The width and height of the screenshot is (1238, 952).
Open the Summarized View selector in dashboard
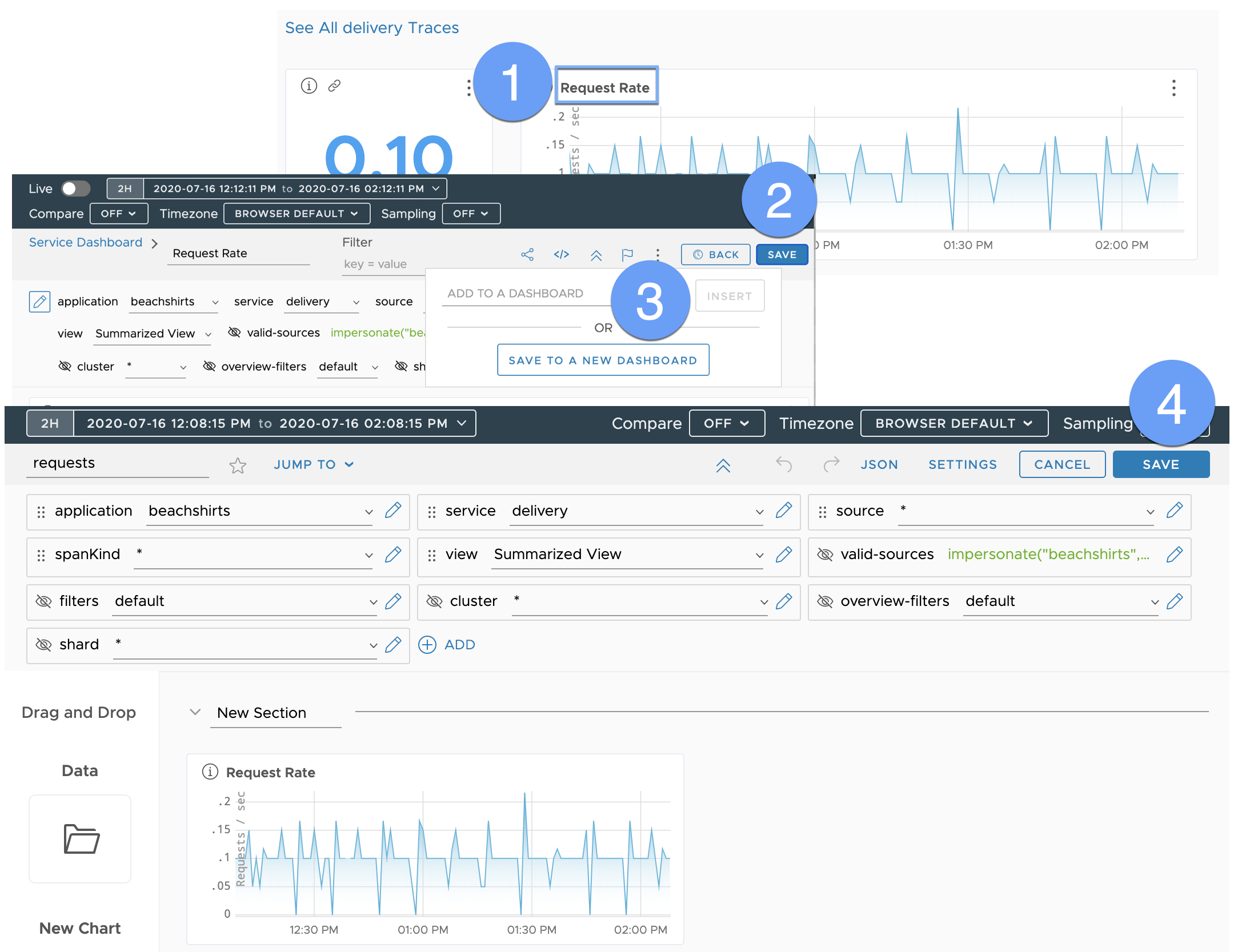[628, 555]
